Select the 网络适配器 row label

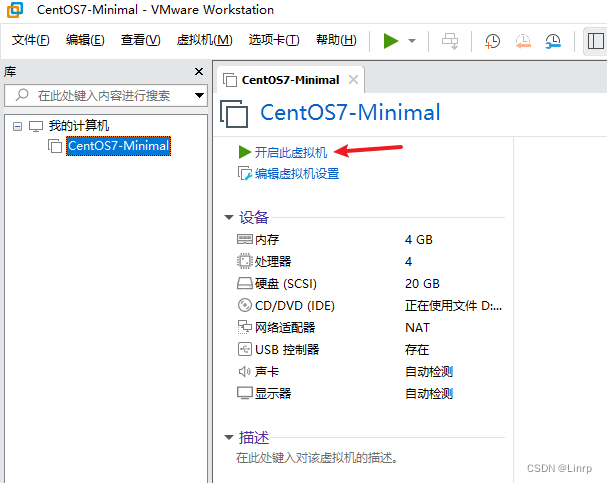click(x=285, y=328)
